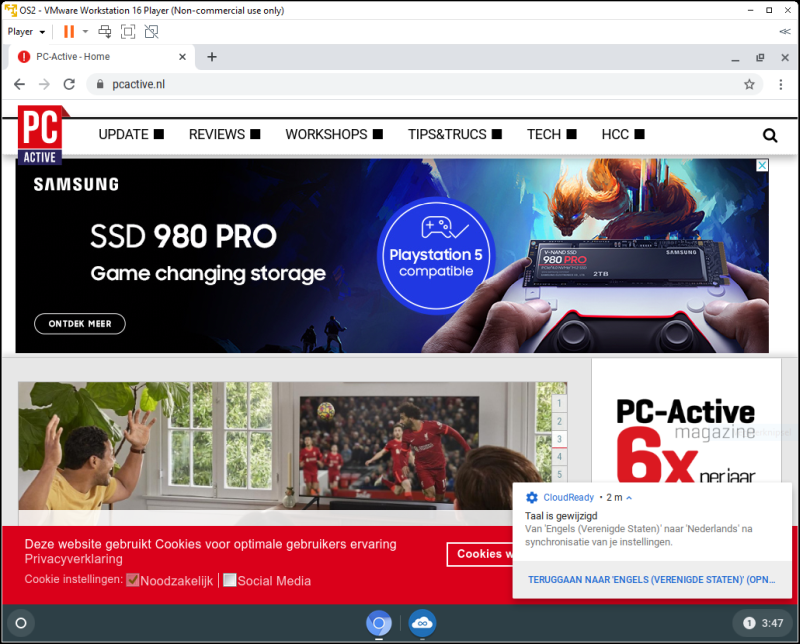Screen dimensions: 800x644
Task: Reload the pcactive.nl page
Action: click(69, 84)
